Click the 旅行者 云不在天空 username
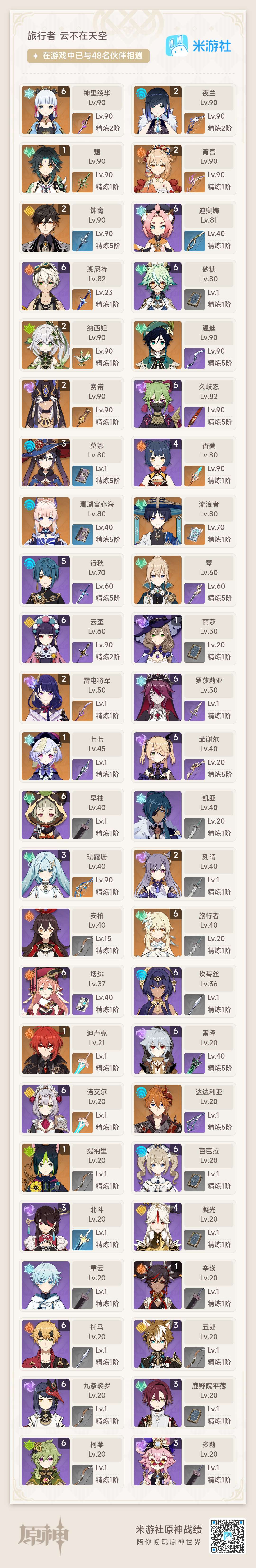This screenshot has width=256, height=1568. click(67, 36)
